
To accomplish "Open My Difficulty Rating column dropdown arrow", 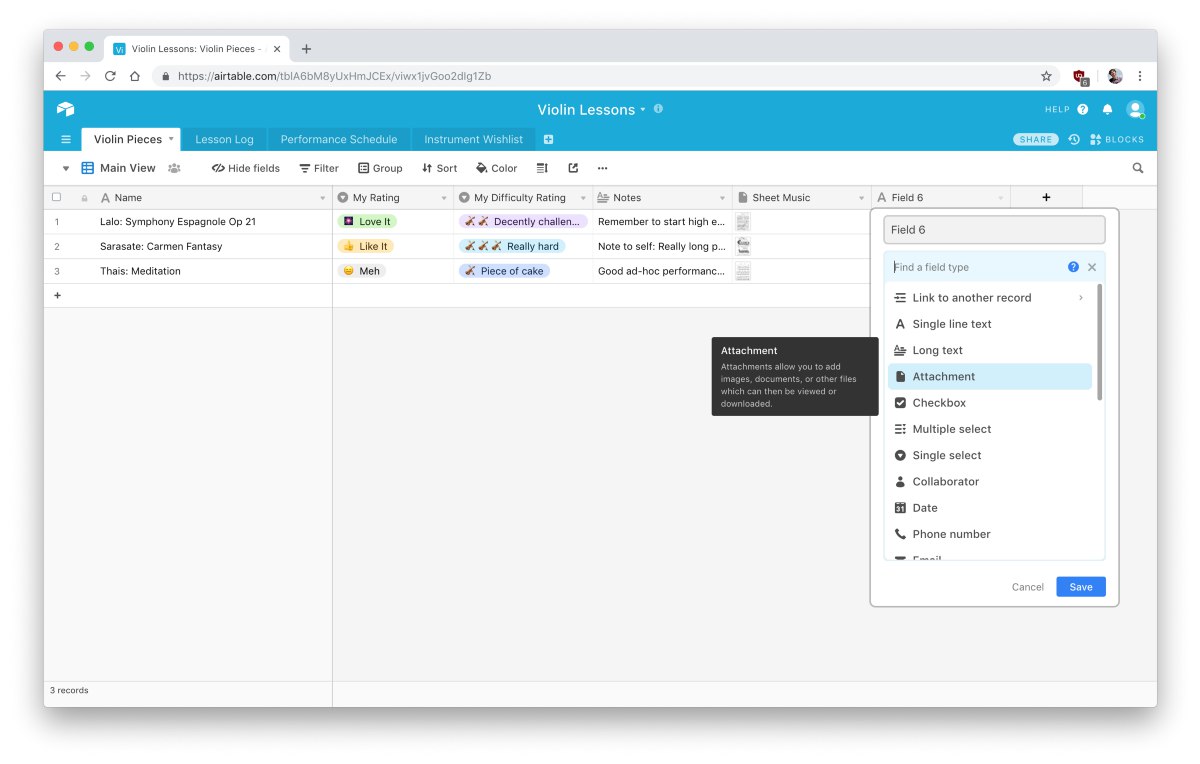I will (x=583, y=198).
